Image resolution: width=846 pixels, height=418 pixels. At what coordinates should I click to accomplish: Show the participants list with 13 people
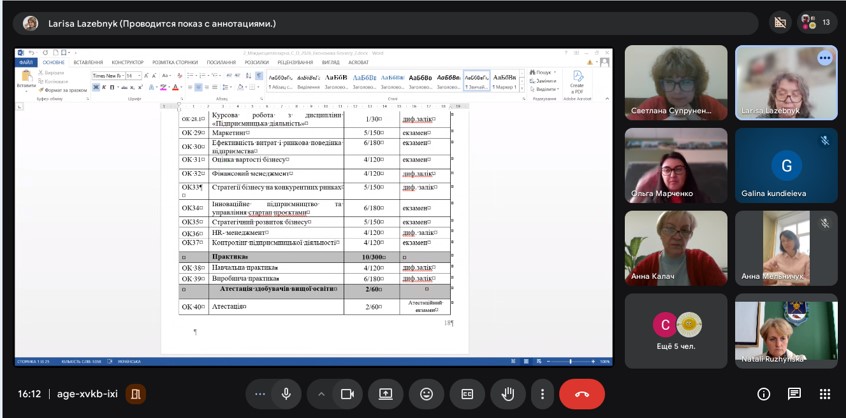point(817,22)
